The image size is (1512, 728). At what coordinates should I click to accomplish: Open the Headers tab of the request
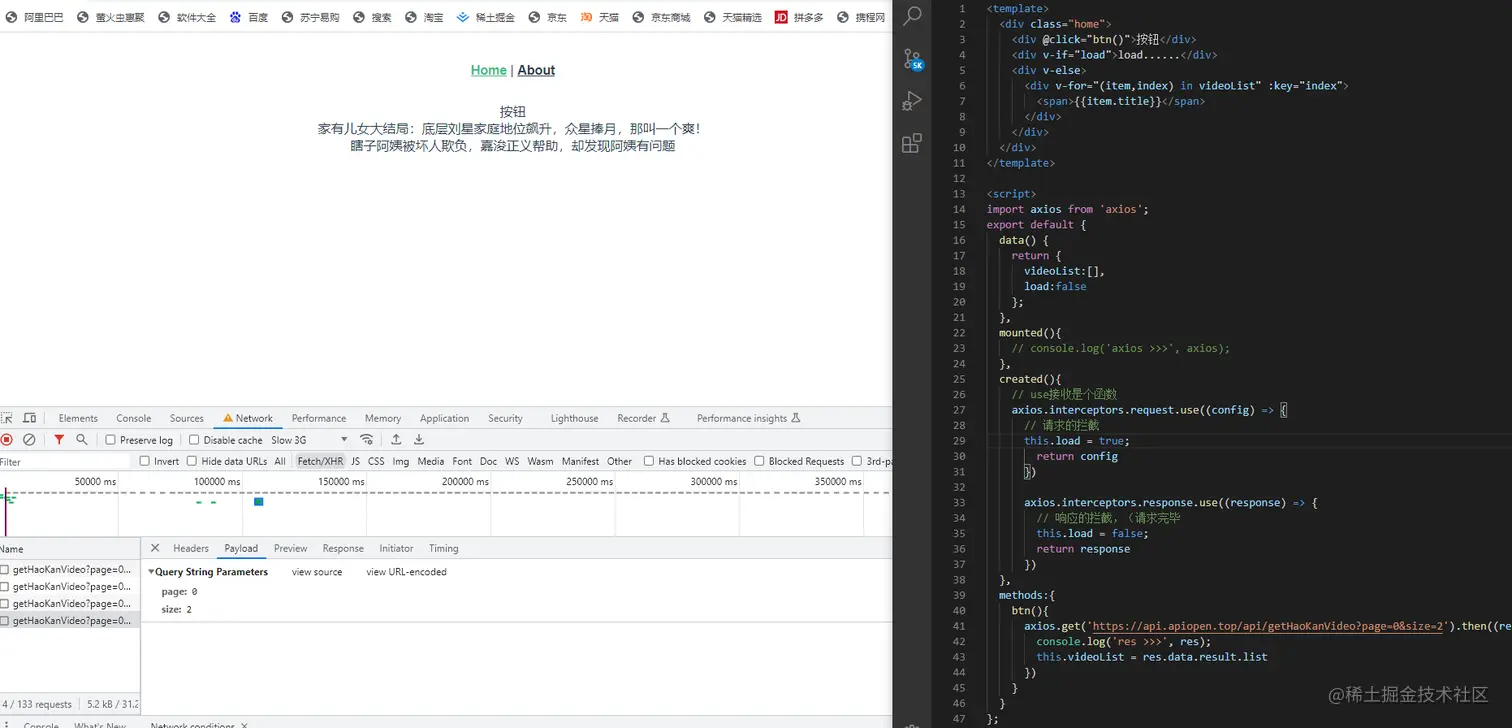tap(191, 548)
